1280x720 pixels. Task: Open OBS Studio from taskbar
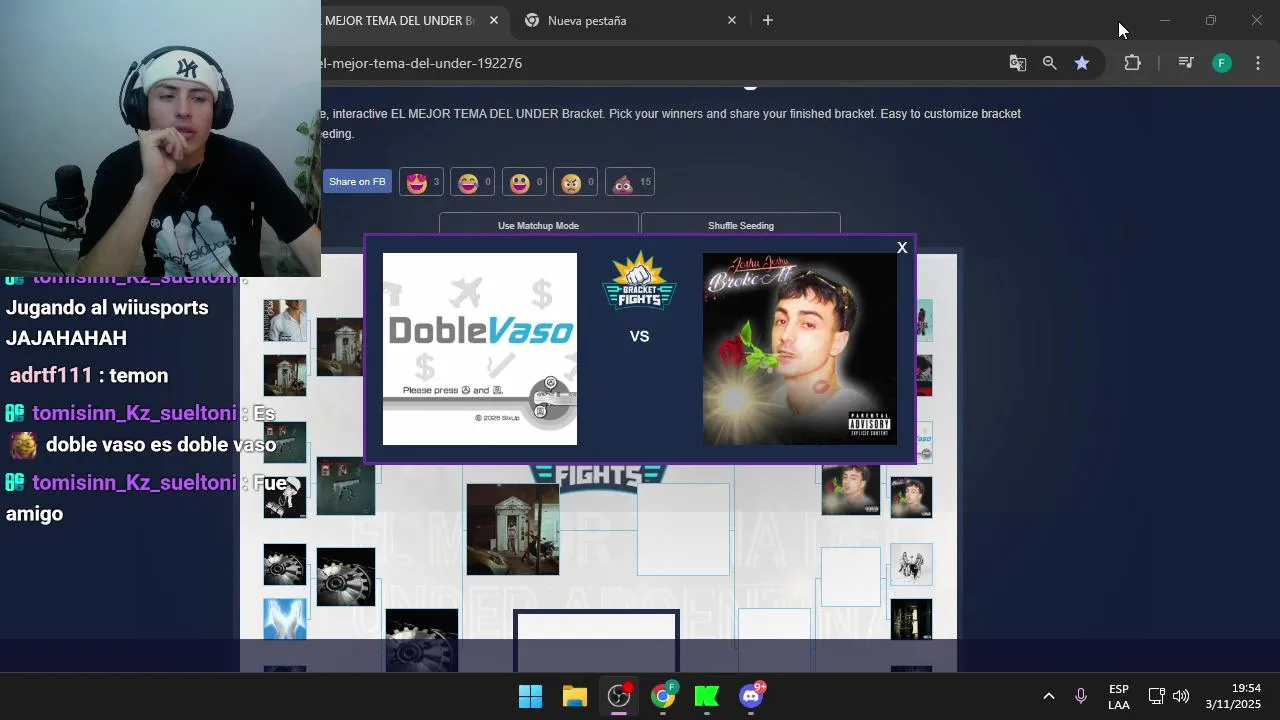tap(619, 696)
